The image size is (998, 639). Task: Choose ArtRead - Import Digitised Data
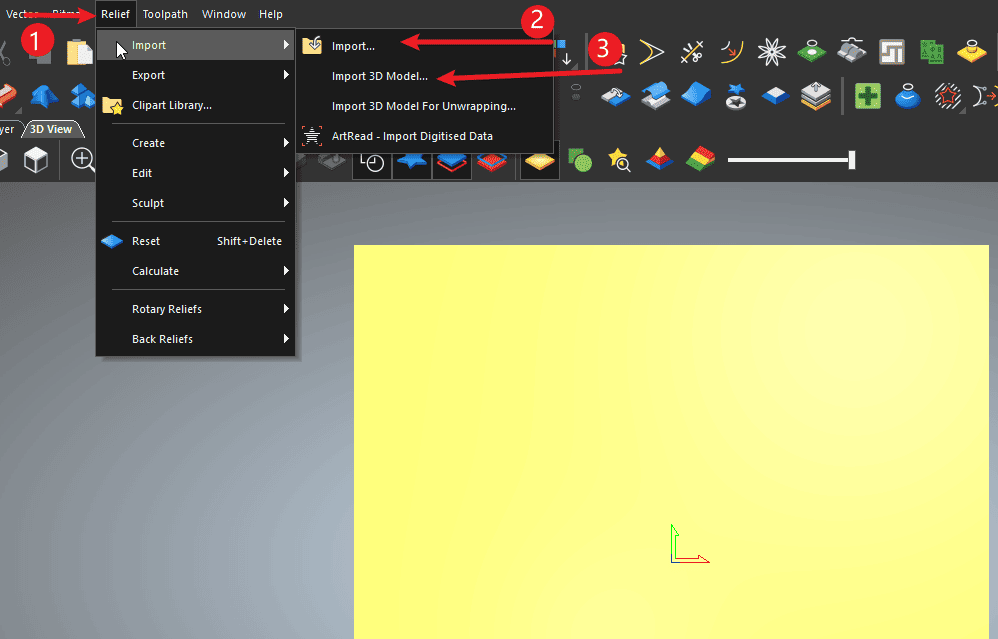[x=412, y=136]
